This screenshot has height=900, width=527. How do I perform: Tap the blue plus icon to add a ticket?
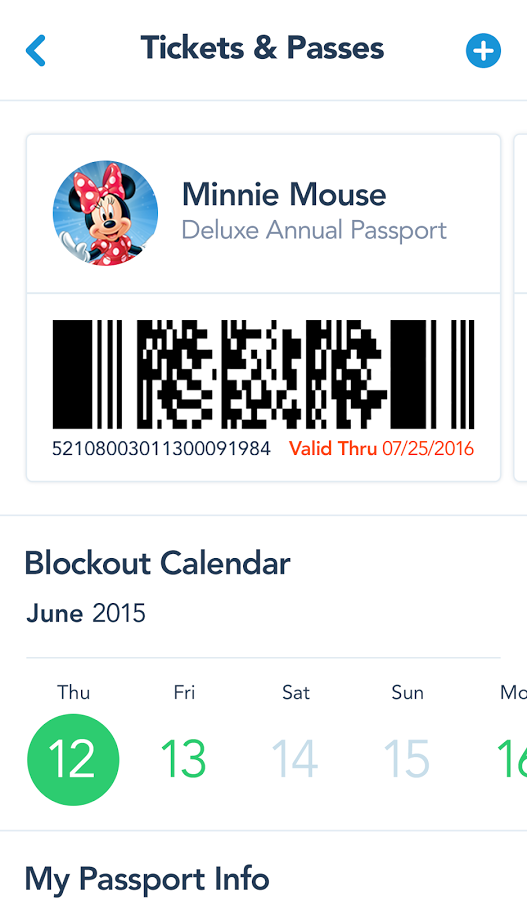click(x=483, y=51)
